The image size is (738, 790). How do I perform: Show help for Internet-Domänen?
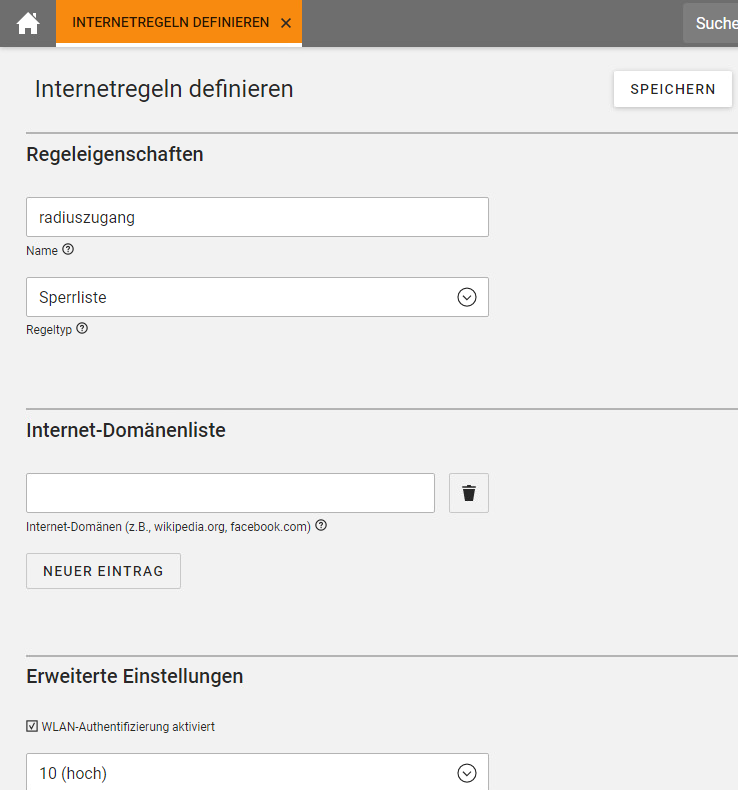pyautogui.click(x=321, y=525)
